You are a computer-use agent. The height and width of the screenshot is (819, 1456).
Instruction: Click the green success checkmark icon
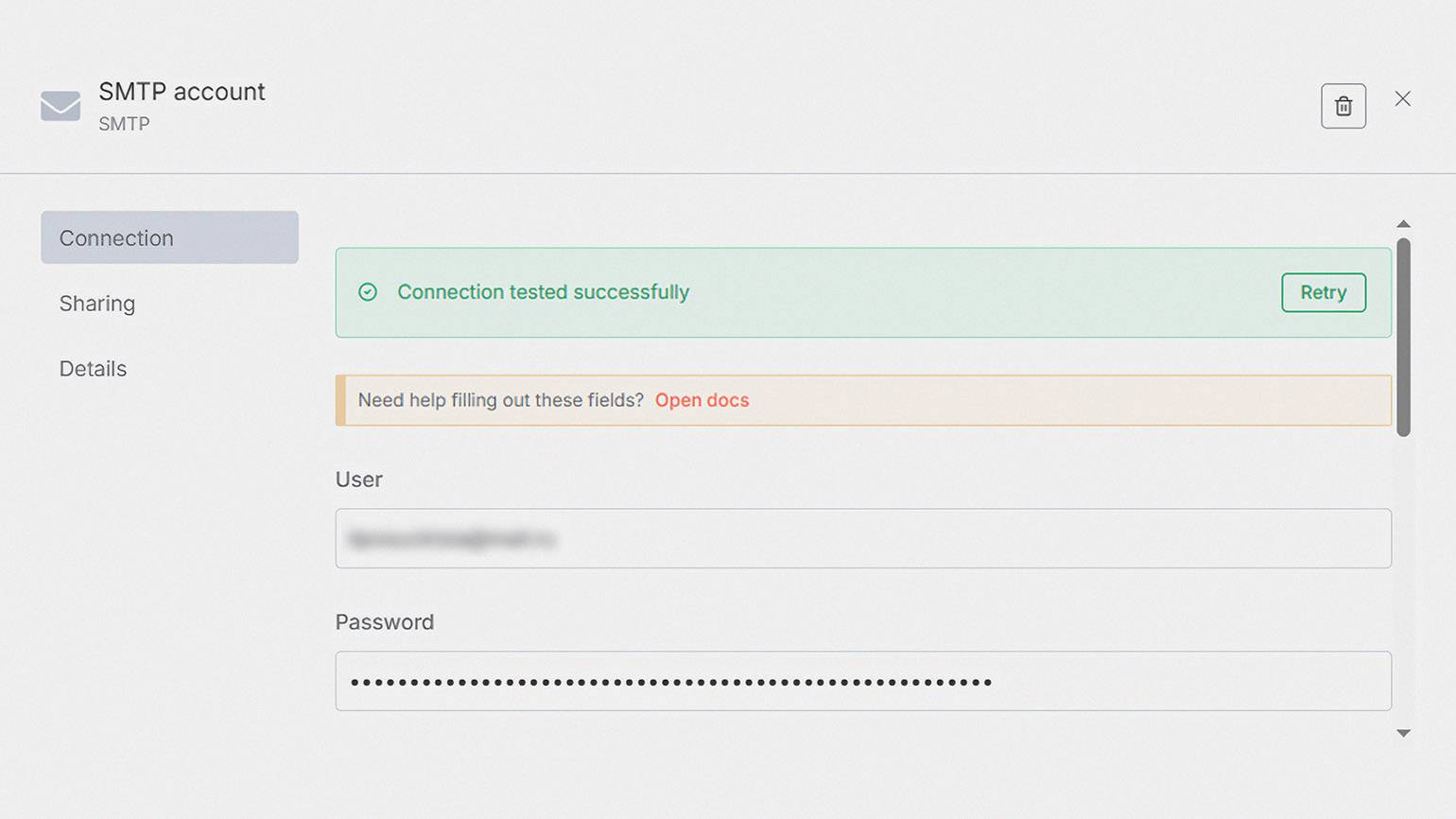point(368,292)
